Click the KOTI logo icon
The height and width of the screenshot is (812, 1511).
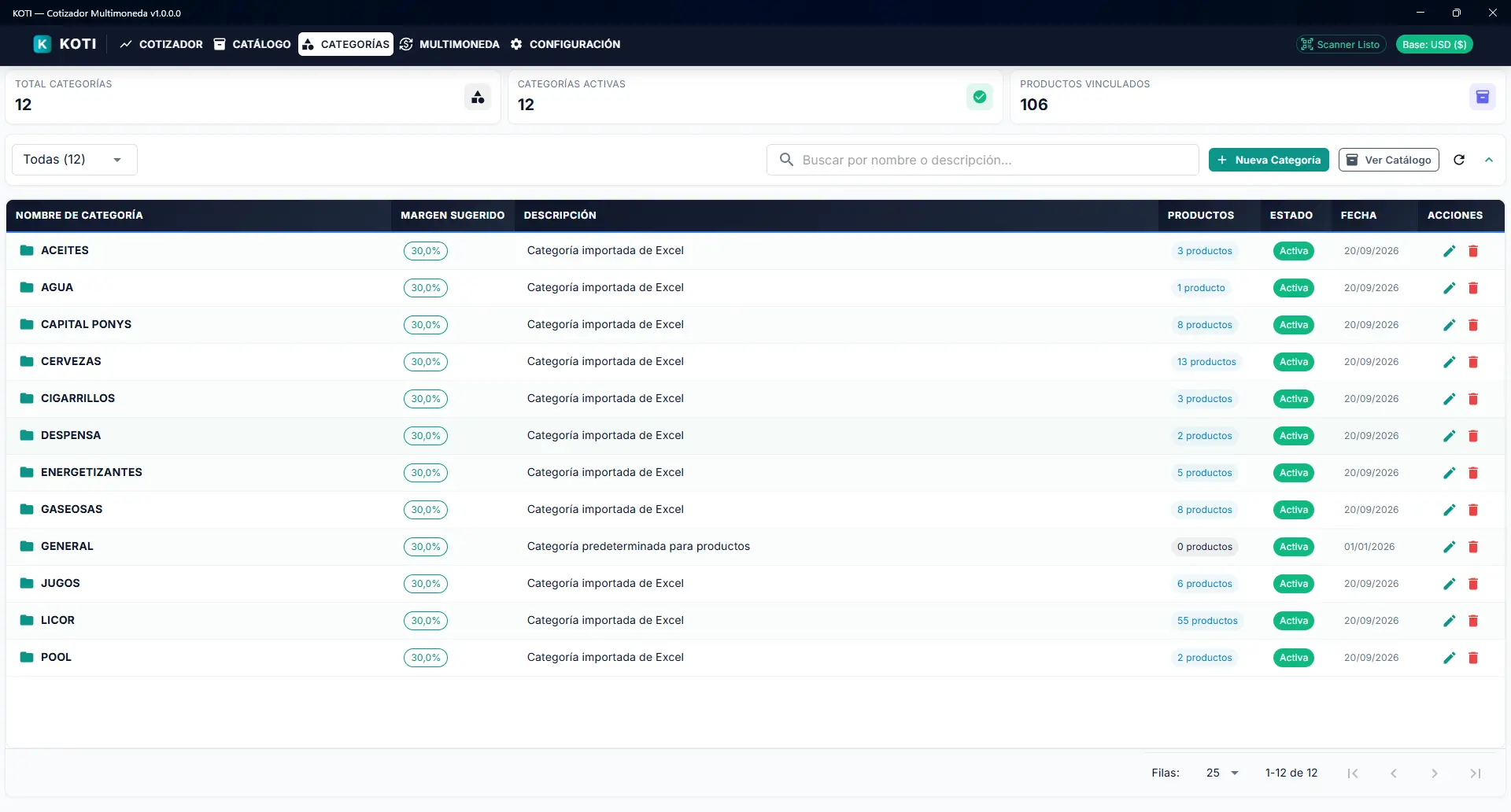[42, 44]
